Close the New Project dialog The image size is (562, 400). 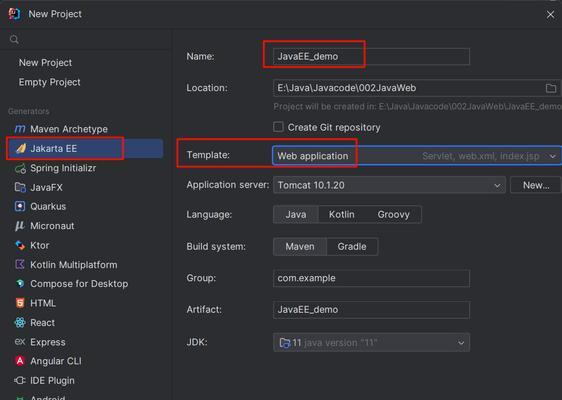(x=550, y=14)
